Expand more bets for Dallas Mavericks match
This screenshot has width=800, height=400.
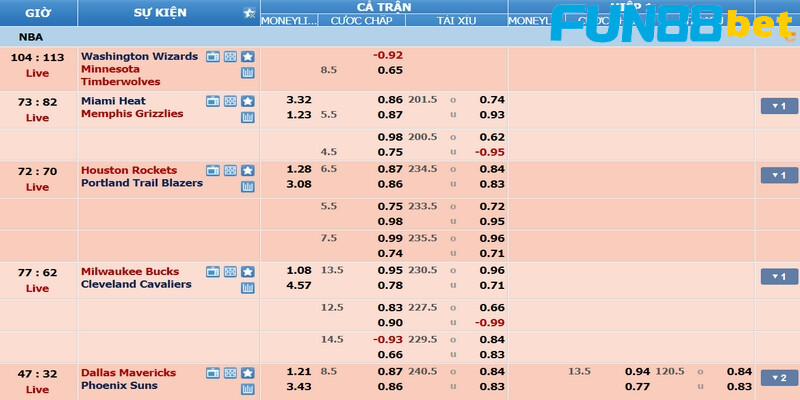pyautogui.click(x=779, y=378)
